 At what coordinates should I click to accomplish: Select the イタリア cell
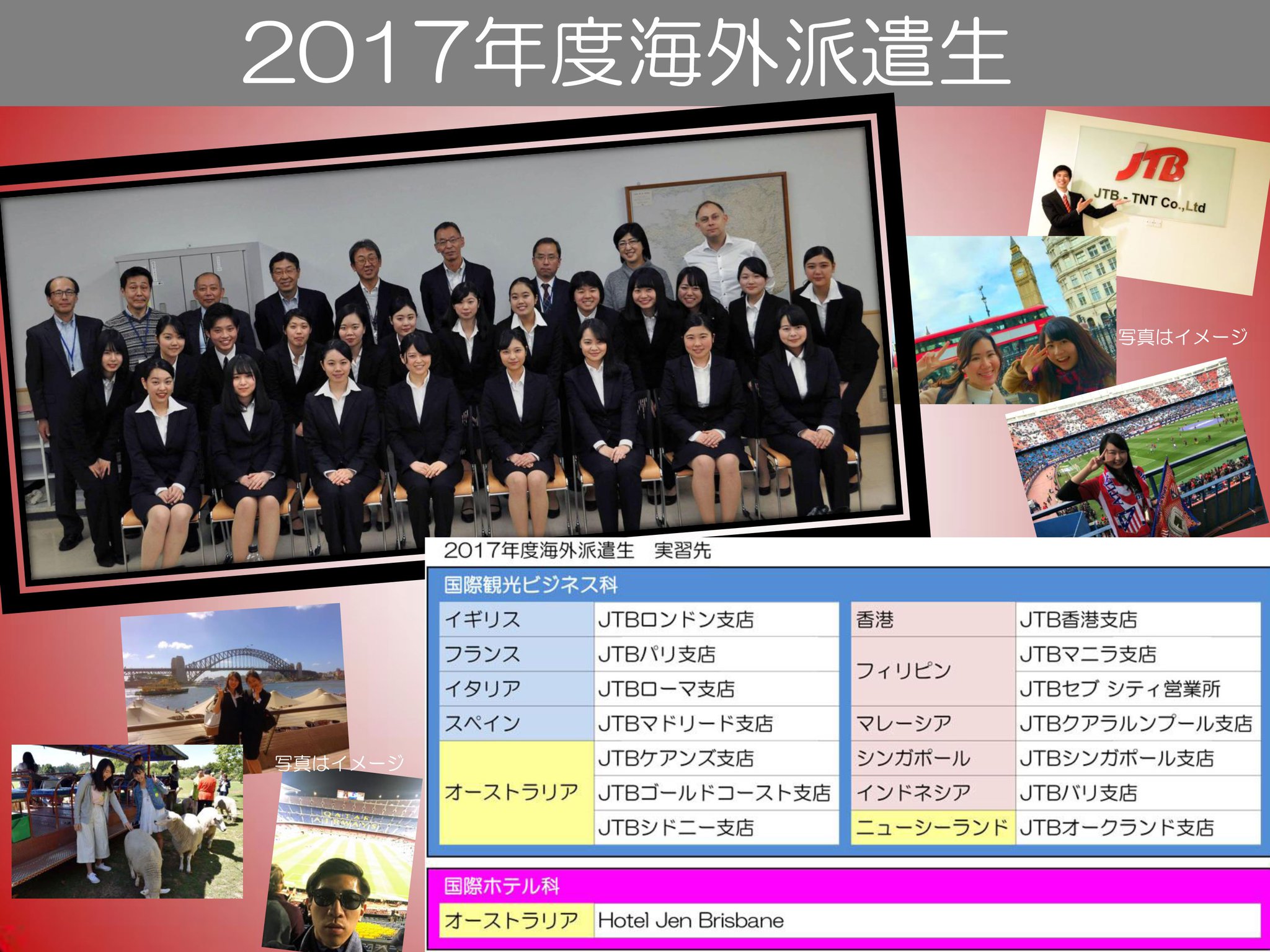[517, 689]
